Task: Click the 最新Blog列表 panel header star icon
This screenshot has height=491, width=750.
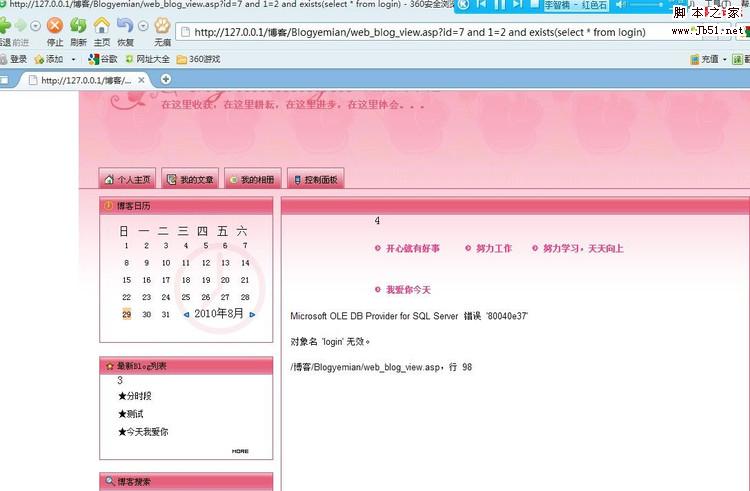Action: (110, 366)
